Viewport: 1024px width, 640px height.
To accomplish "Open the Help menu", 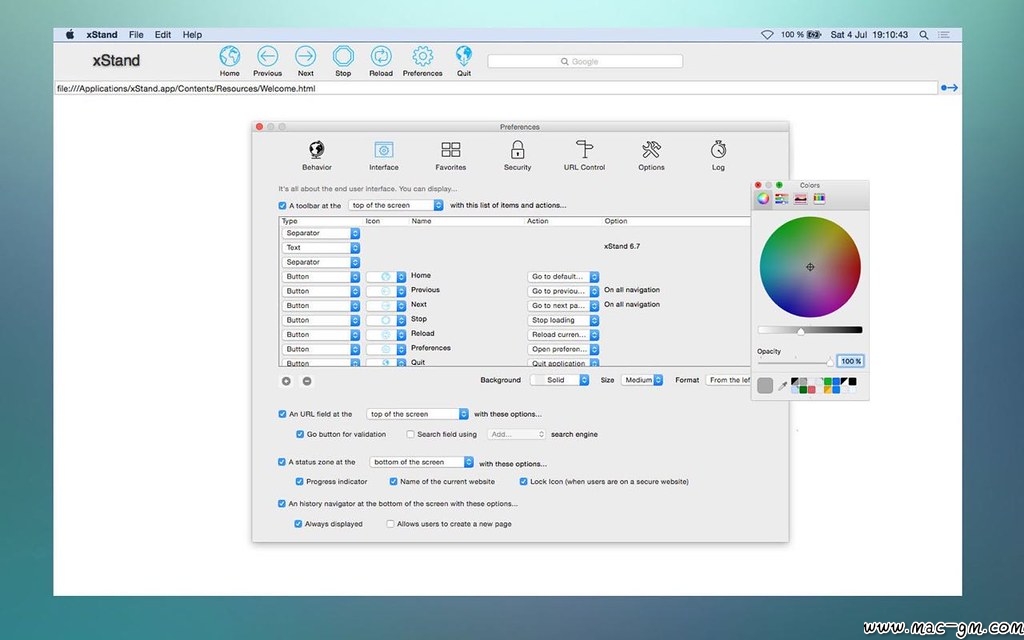I will tap(192, 35).
